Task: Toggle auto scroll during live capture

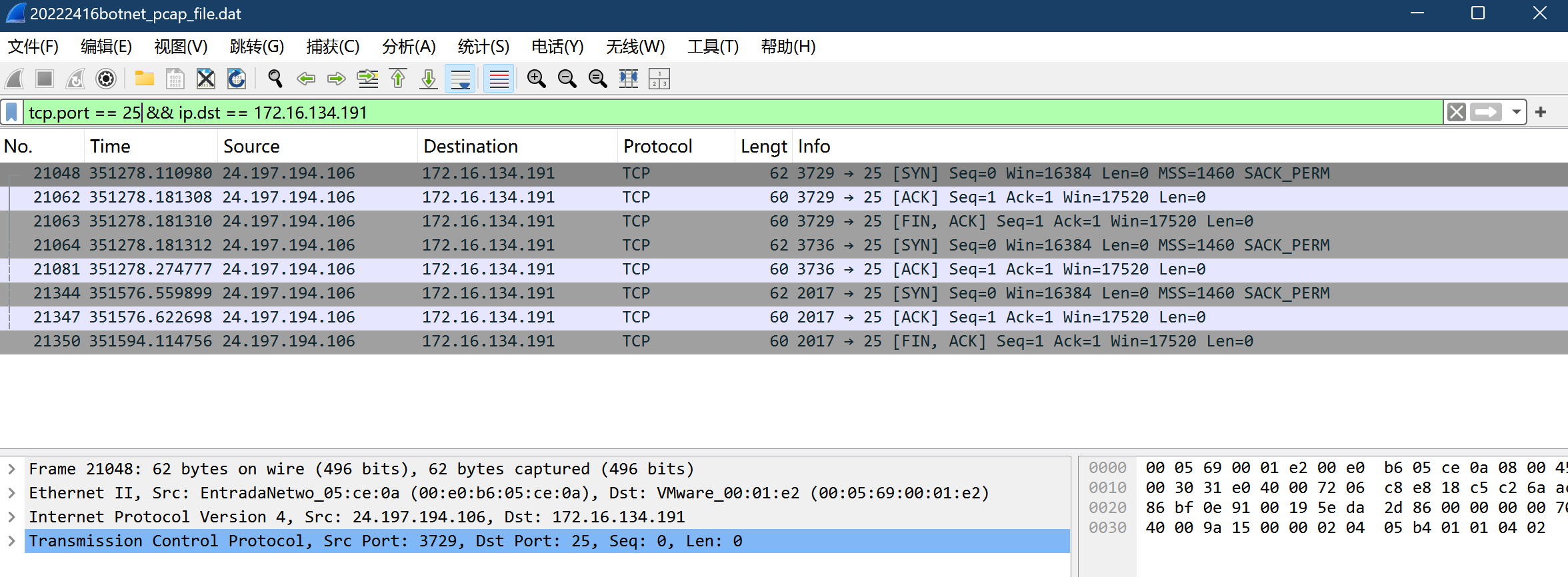Action: coord(461,79)
